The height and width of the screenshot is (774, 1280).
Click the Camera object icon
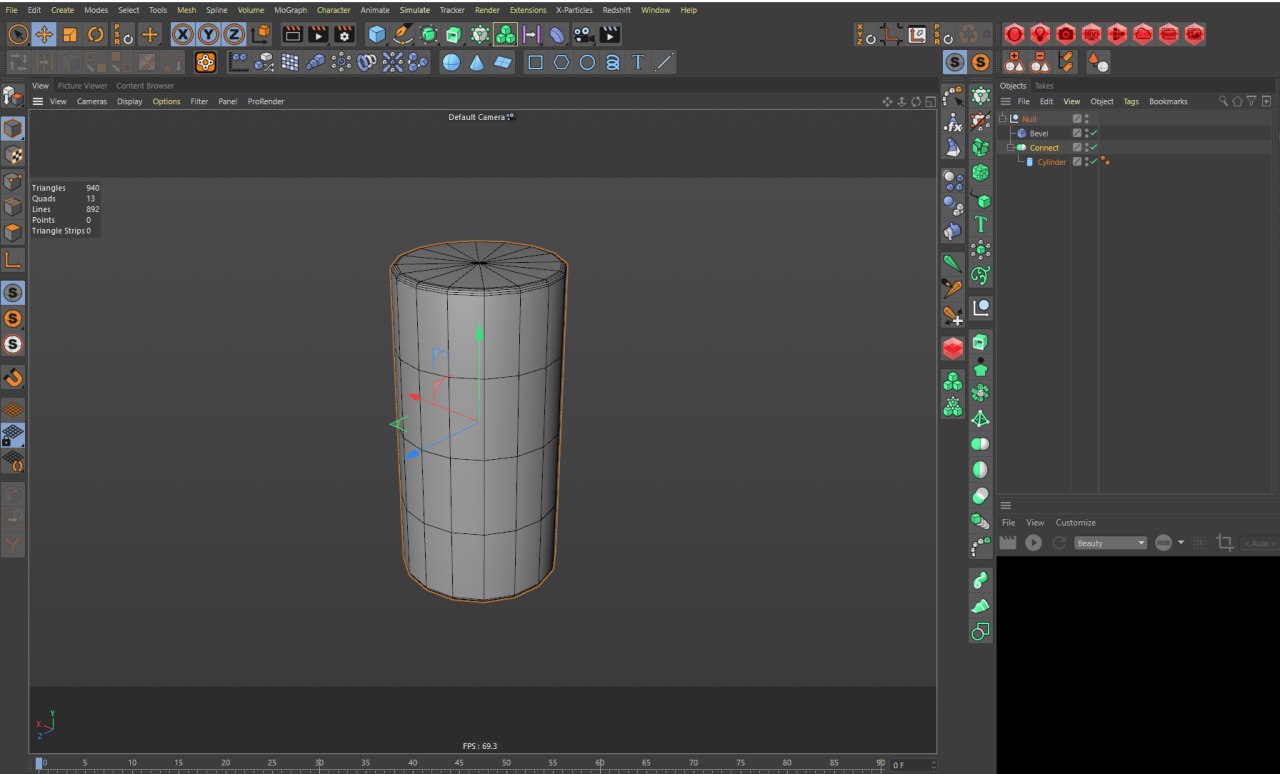pos(583,35)
